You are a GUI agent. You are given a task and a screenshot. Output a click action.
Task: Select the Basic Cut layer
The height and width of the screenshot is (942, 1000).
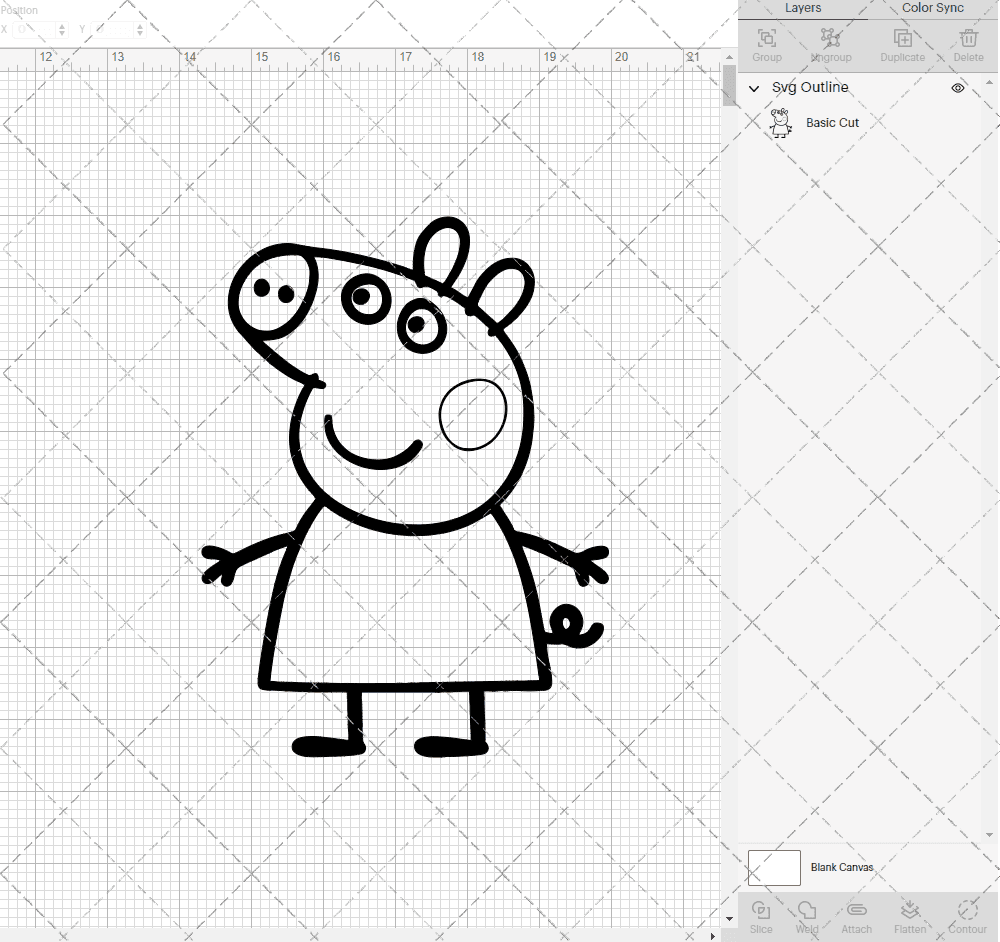click(x=831, y=123)
